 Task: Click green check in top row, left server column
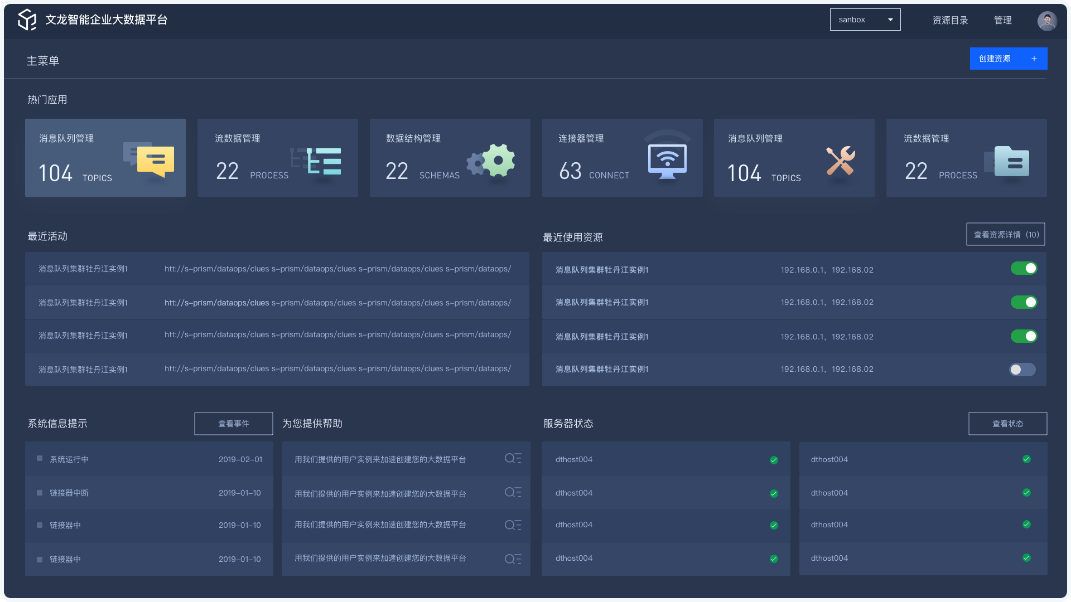[774, 460]
